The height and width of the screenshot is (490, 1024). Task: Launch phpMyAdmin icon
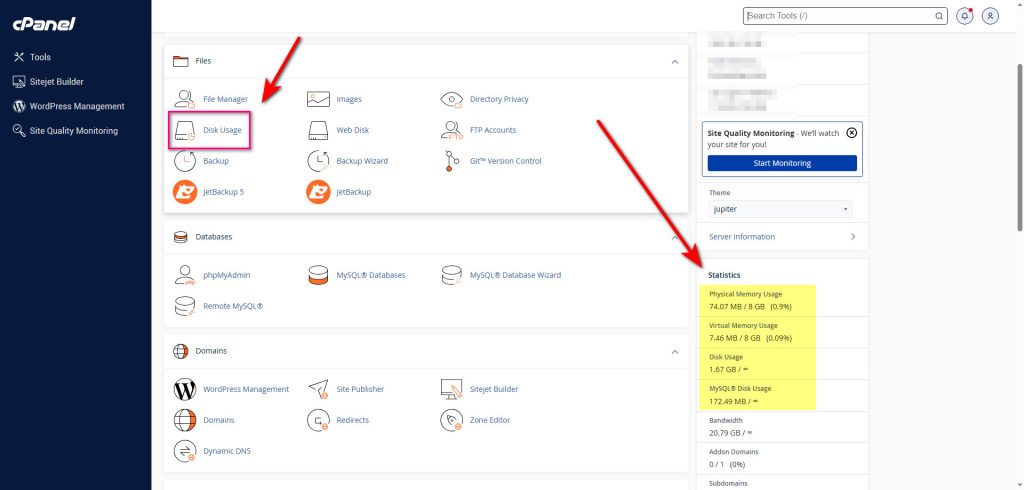coord(185,275)
